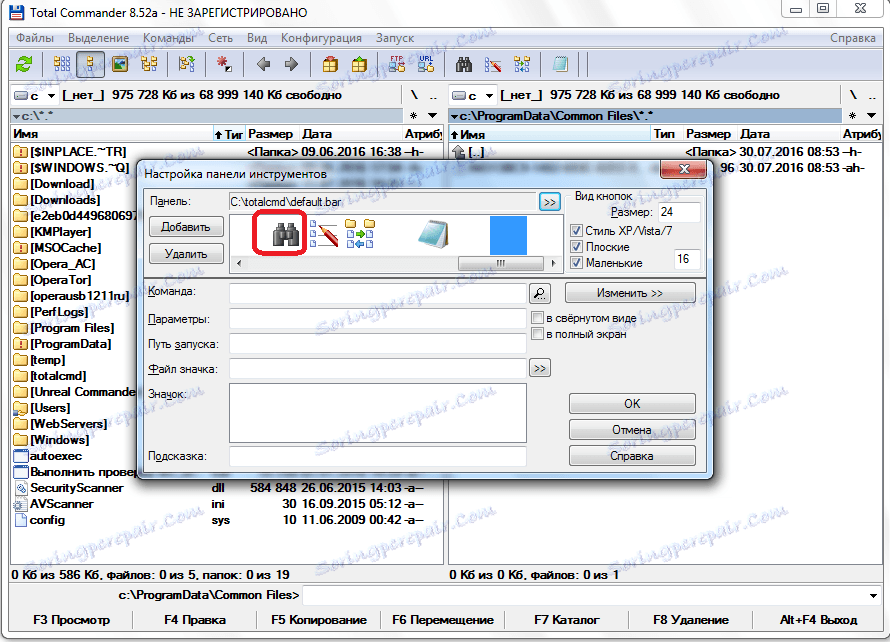Open the Запуск menu
The width and height of the screenshot is (890, 642).
point(394,37)
